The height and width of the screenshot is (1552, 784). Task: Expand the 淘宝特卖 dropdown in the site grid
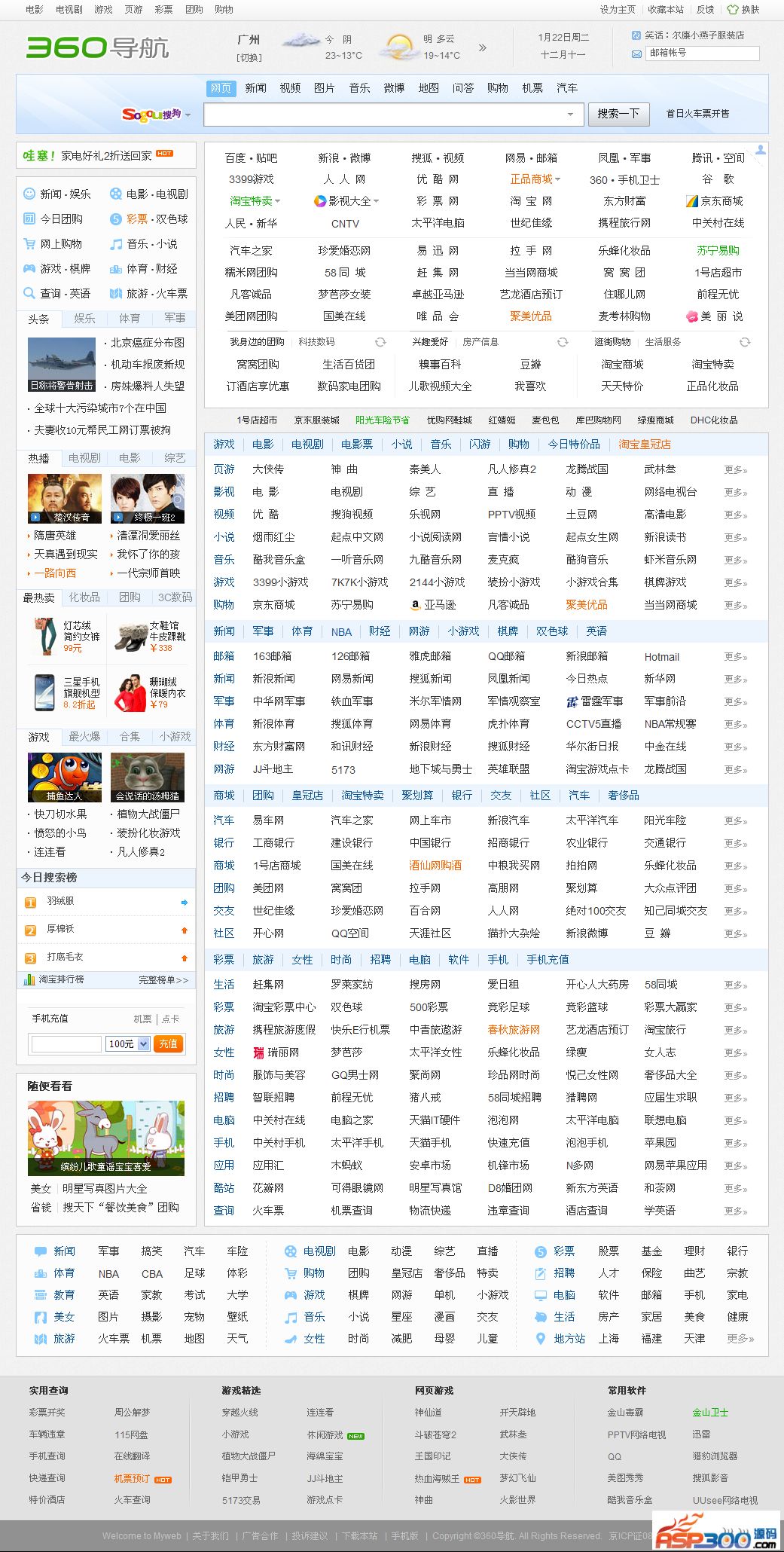pyautogui.click(x=277, y=201)
